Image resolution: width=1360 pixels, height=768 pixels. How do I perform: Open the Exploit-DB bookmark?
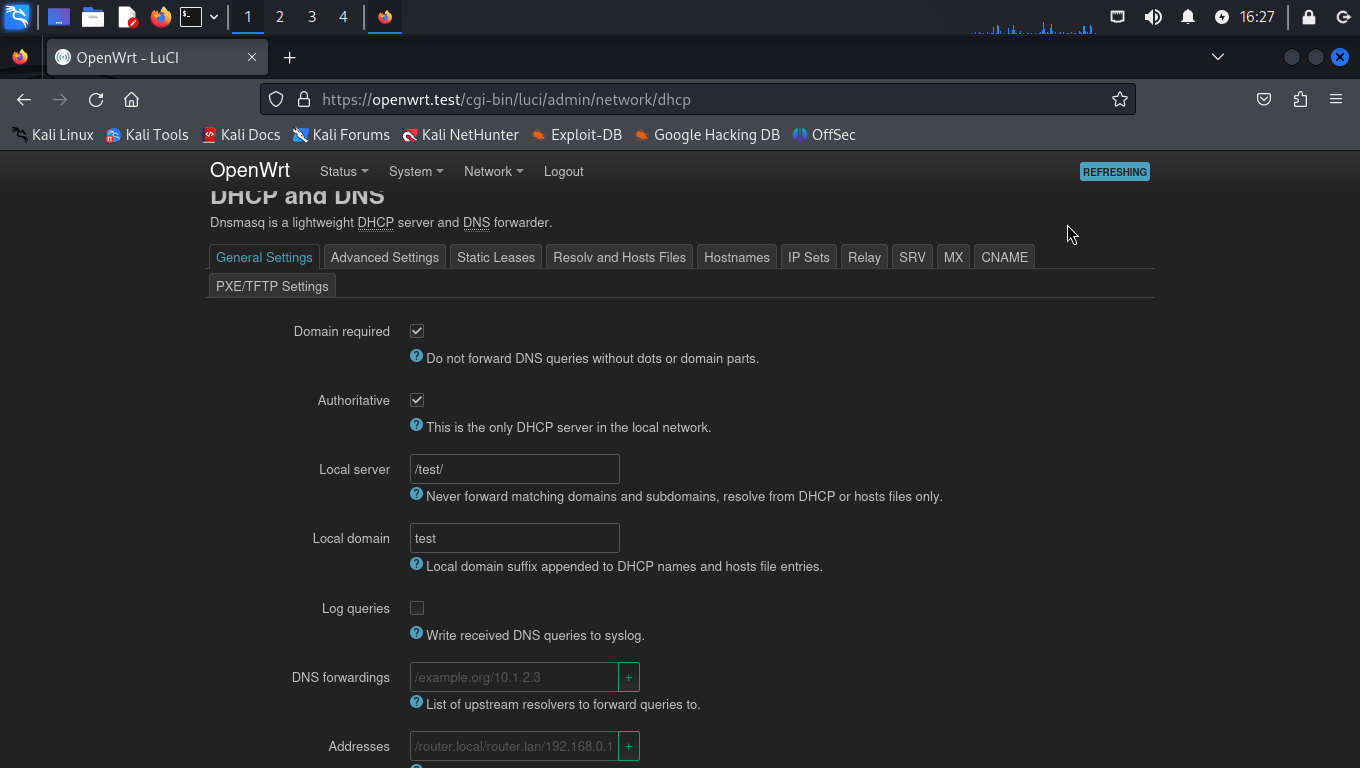pos(576,135)
